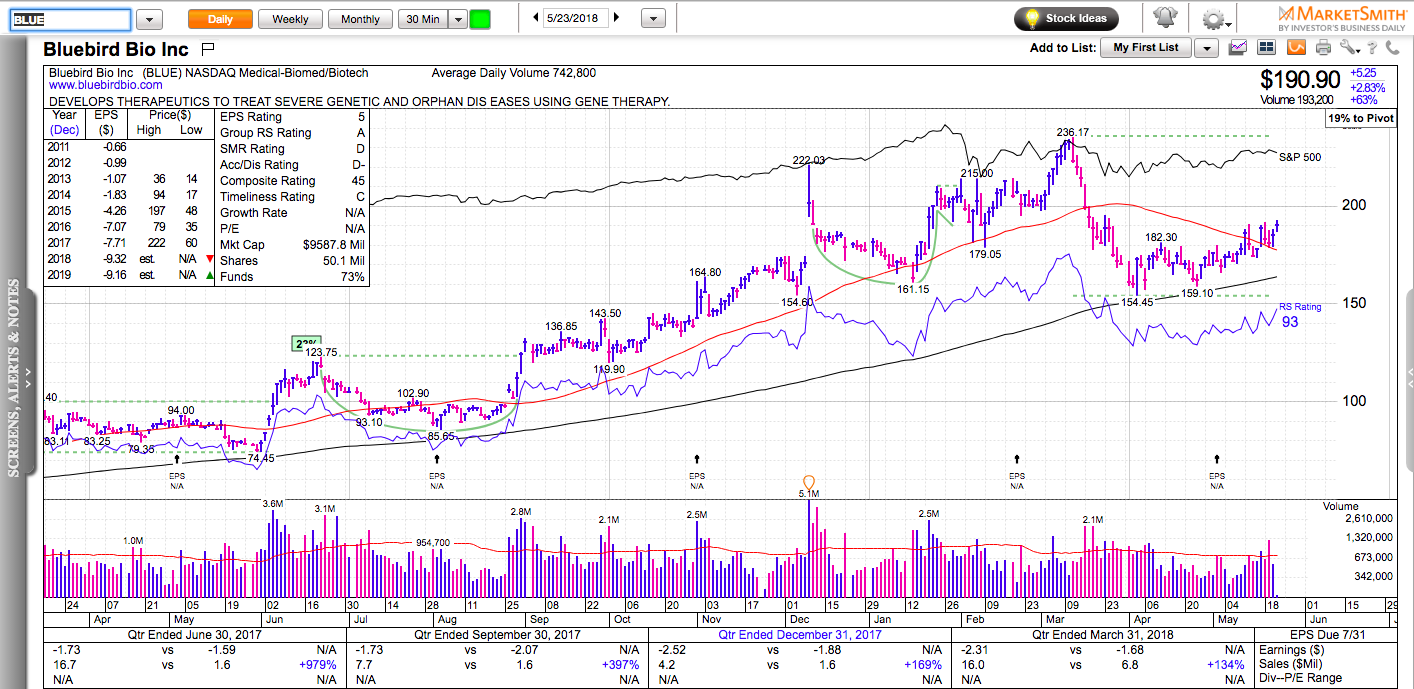Click the 236.17 high price label

pyautogui.click(x=1072, y=132)
